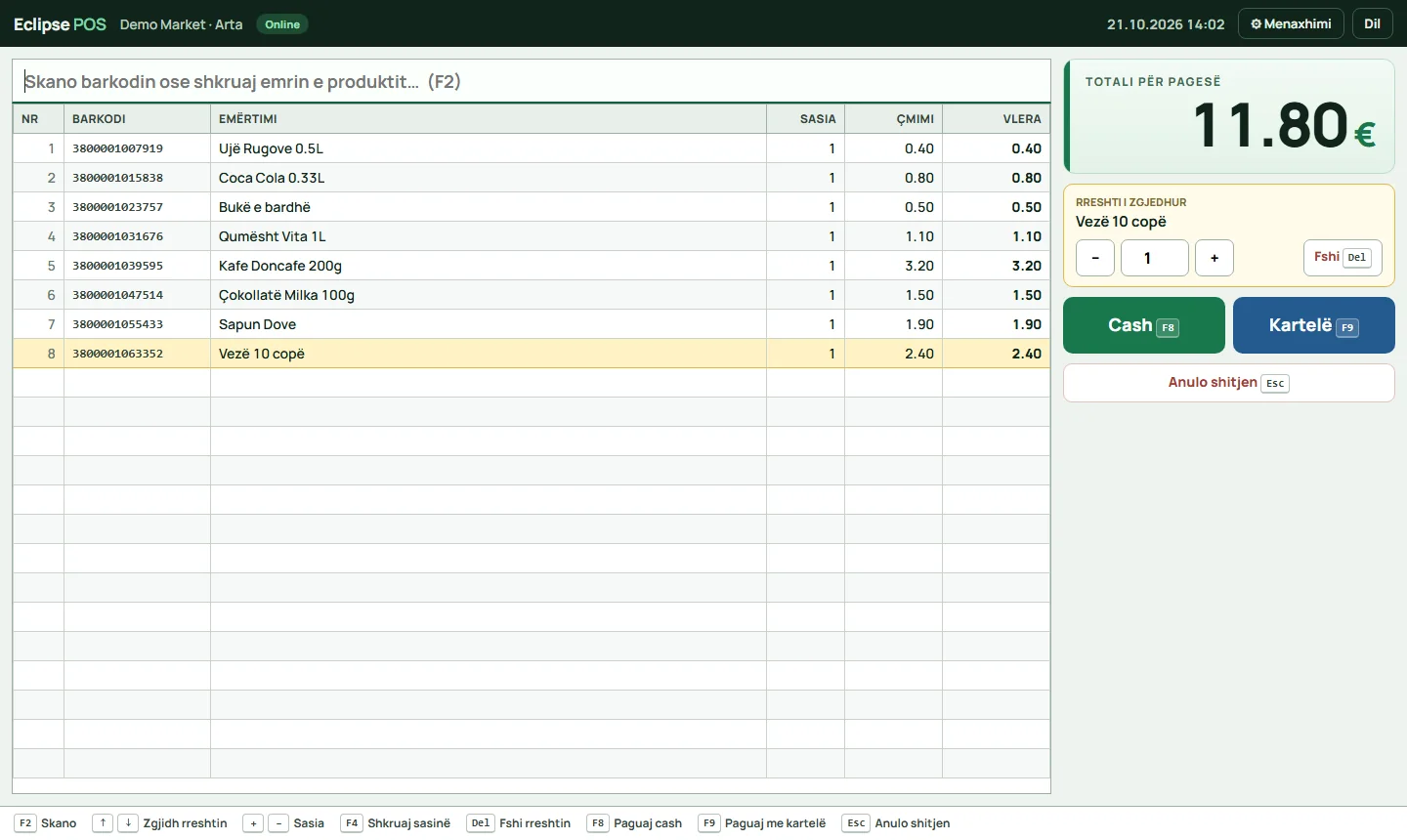
Task: Click the down arrow key hint
Action: point(128,823)
